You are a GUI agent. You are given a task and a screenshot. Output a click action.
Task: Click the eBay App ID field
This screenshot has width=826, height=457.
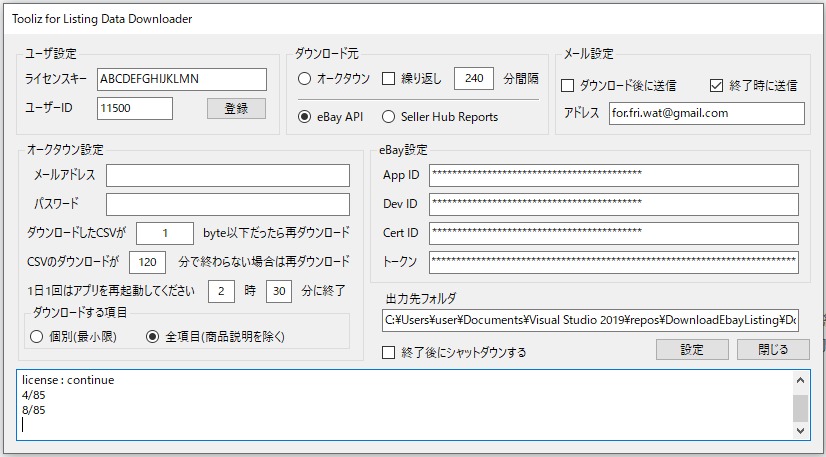pos(614,175)
